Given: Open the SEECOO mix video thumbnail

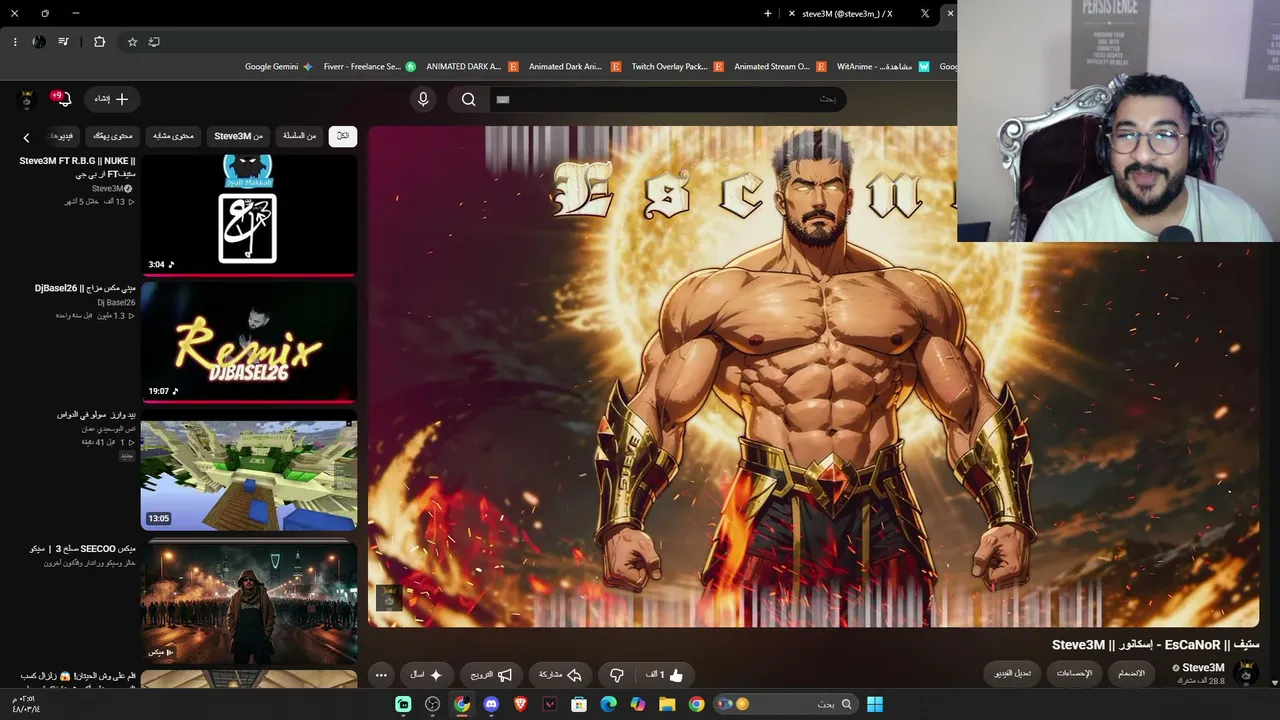Looking at the screenshot, I should coord(249,602).
